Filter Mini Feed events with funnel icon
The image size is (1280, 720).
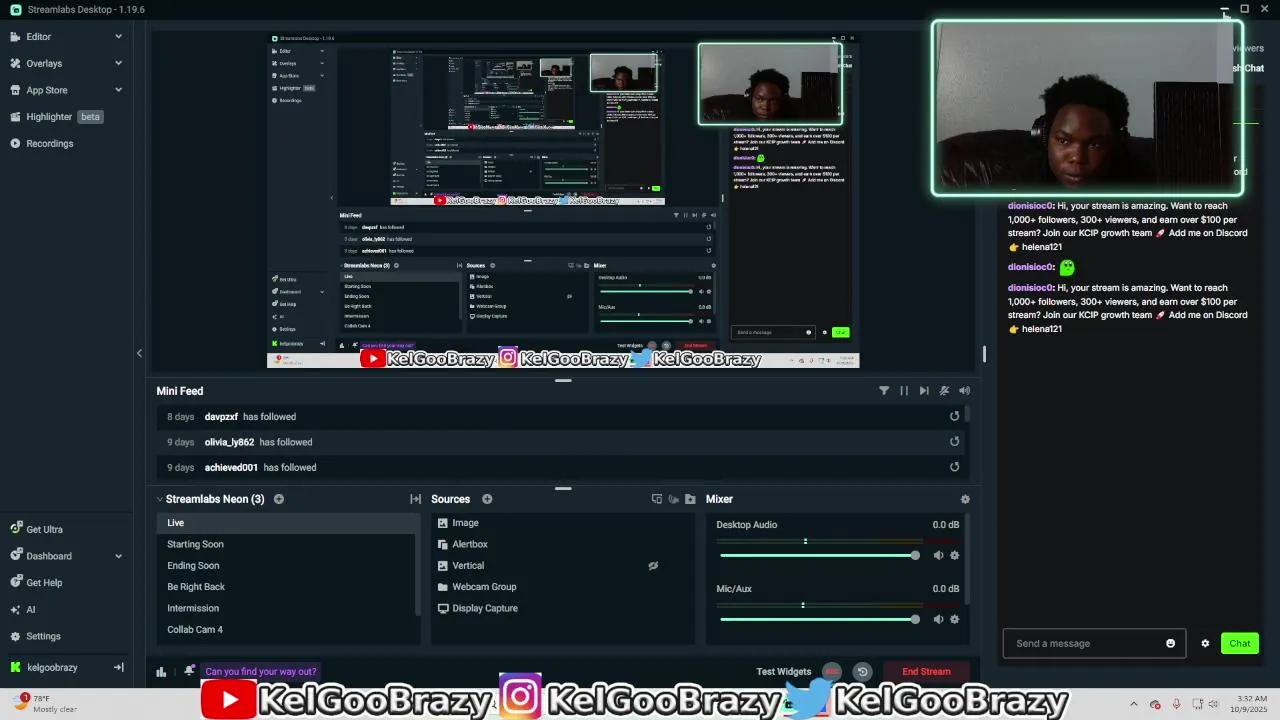(884, 391)
